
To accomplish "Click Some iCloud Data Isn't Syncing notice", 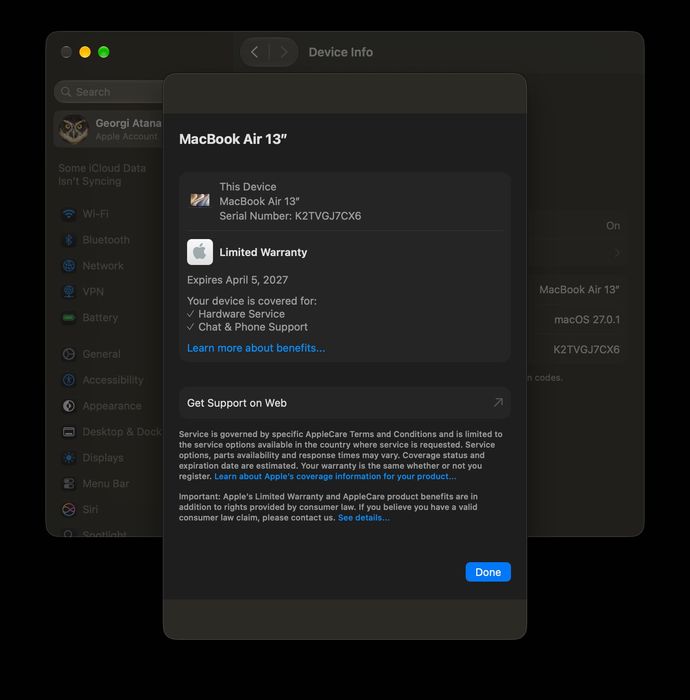I will (102, 175).
